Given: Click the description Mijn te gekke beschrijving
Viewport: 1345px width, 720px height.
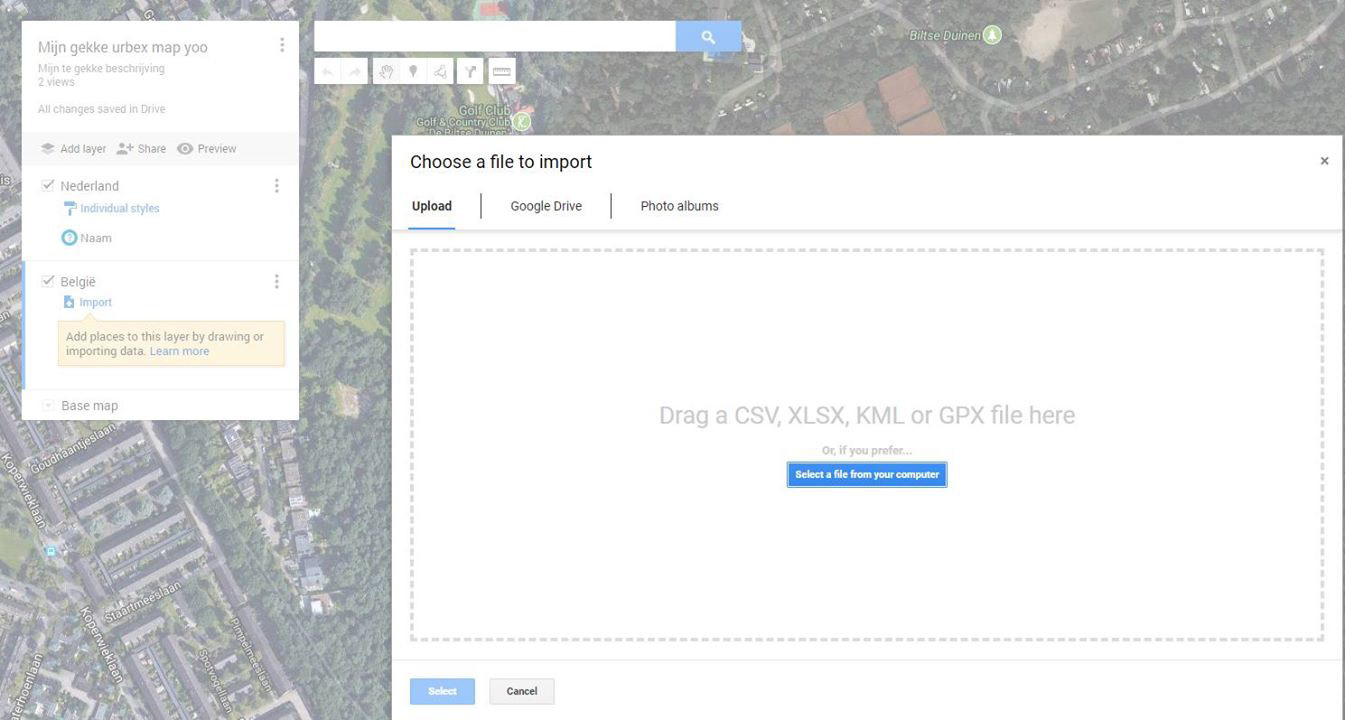Looking at the screenshot, I should tap(101, 69).
